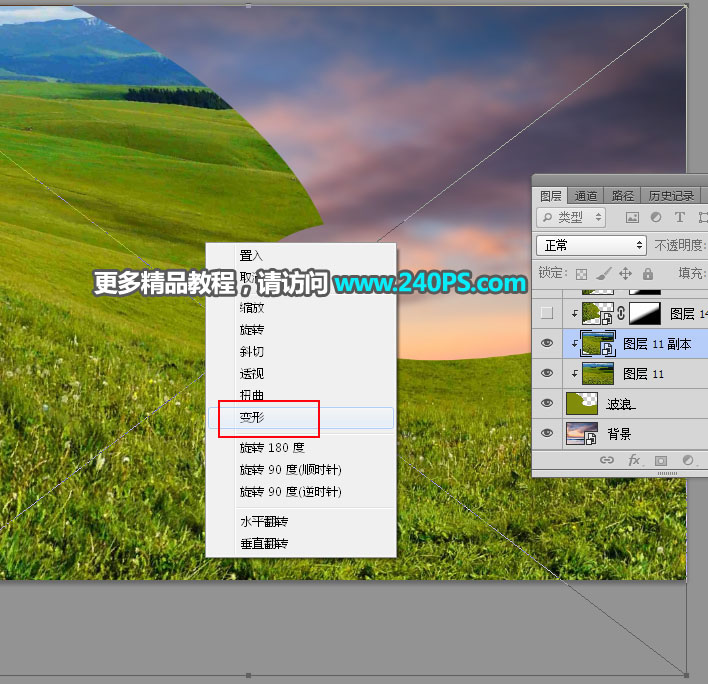This screenshot has width=708, height=684.
Task: Select 背景 layer thumbnail
Action: coord(582,433)
